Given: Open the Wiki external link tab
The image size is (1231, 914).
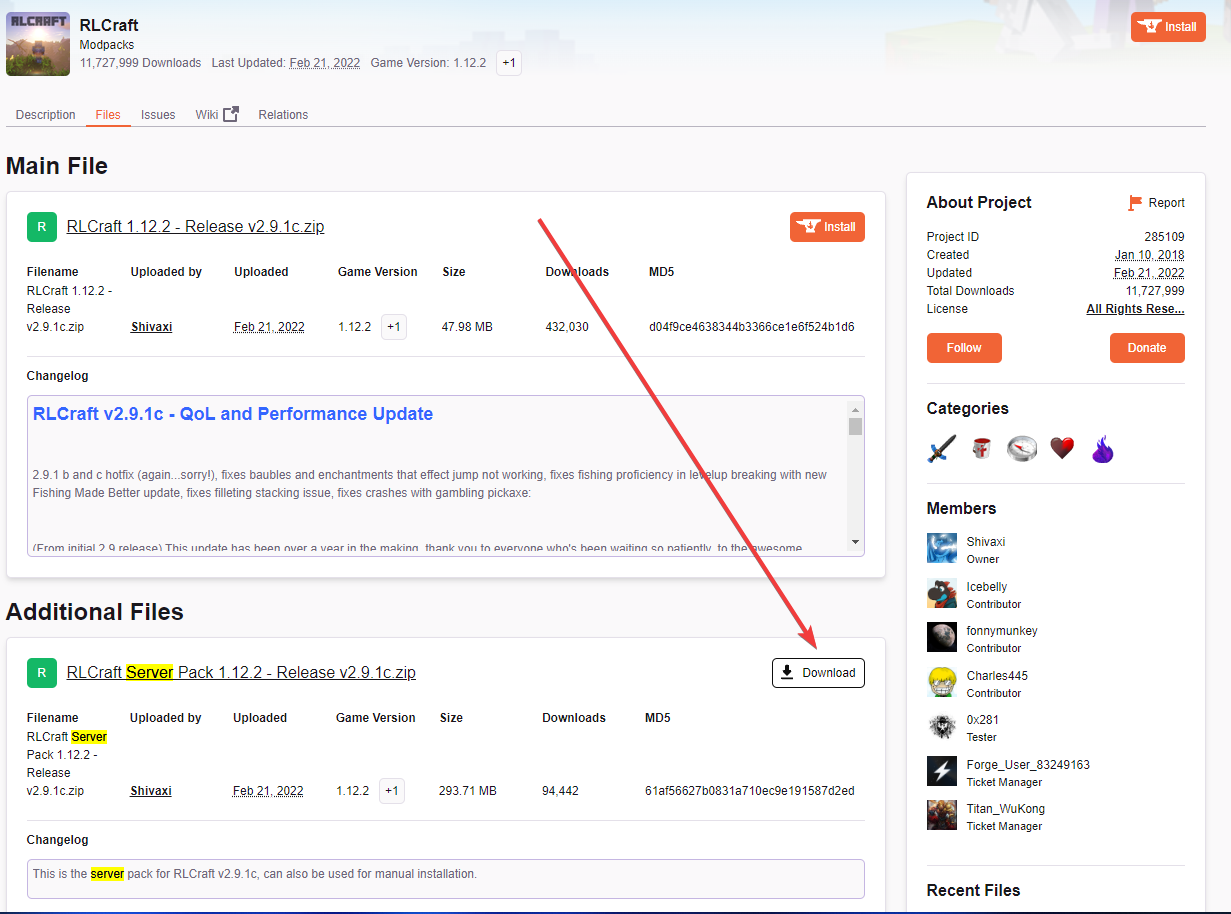Looking at the screenshot, I should coord(217,115).
